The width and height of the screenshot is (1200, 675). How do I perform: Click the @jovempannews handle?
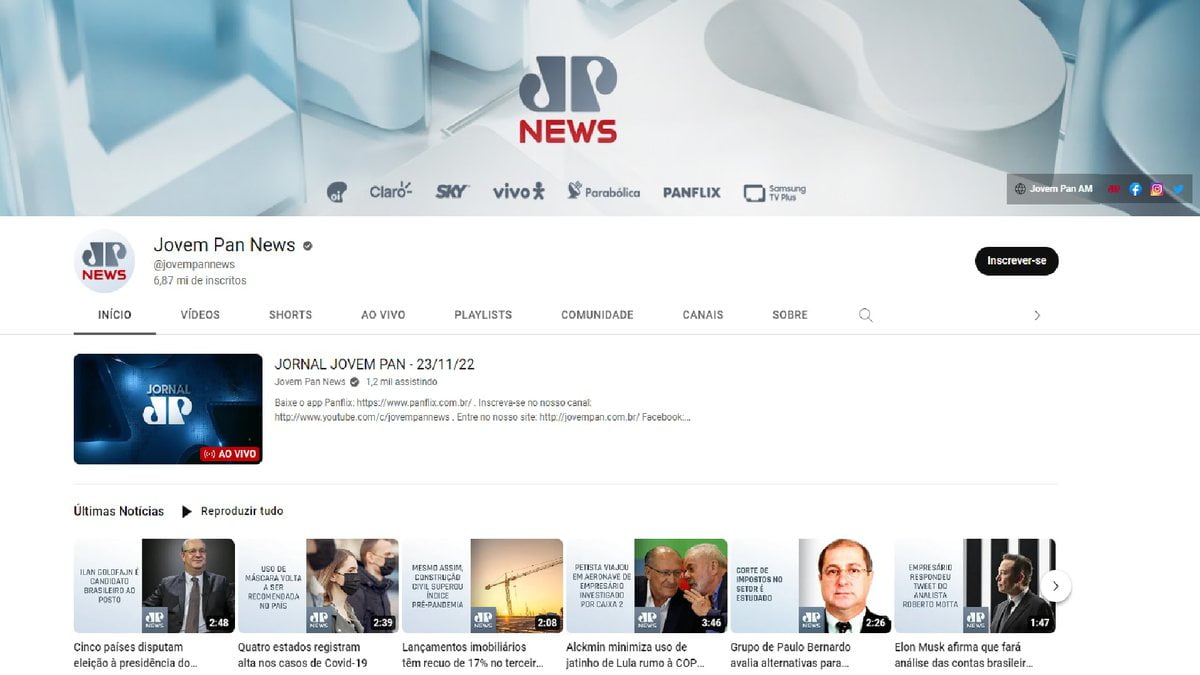click(194, 264)
